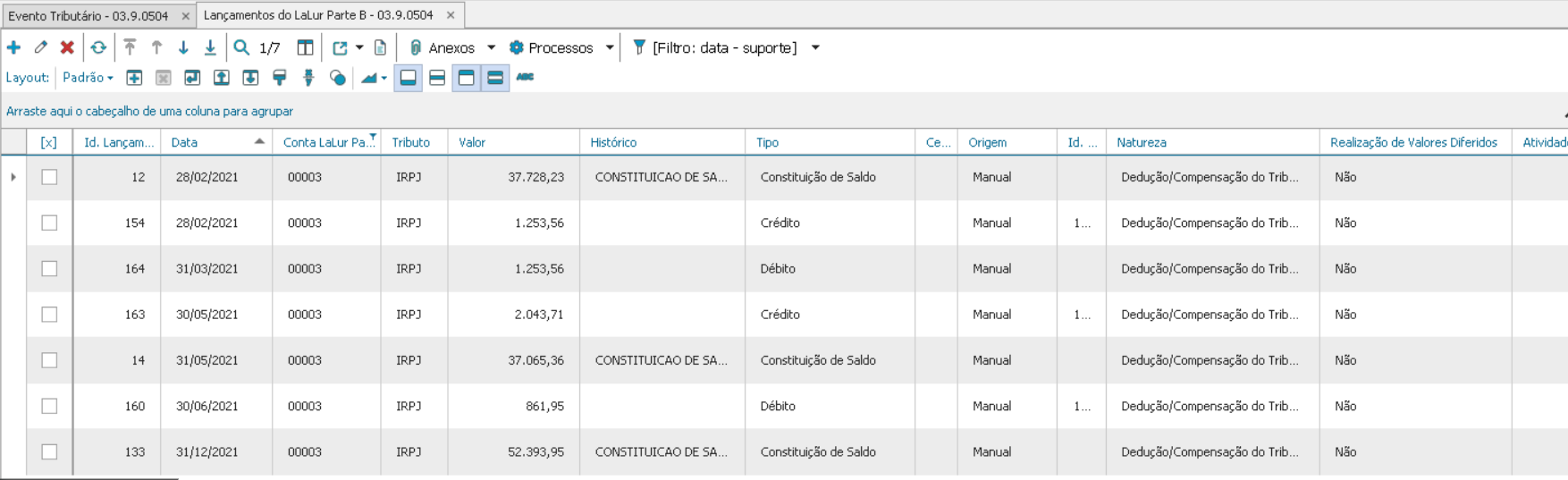The height and width of the screenshot is (480, 1568).
Task: Open the export icon dropdown arrow
Action: point(359,47)
